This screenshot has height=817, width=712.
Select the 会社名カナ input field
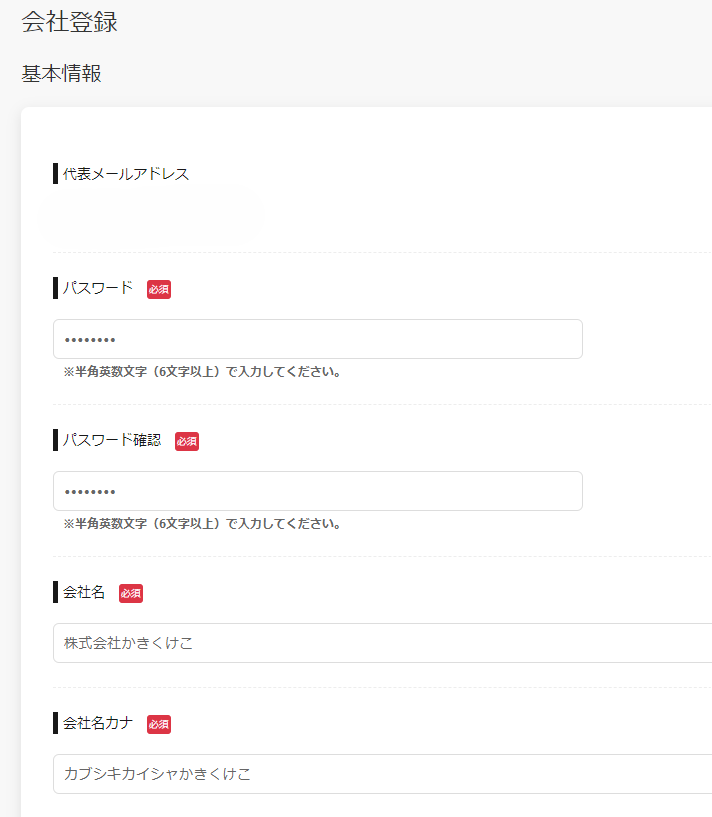pos(383,774)
